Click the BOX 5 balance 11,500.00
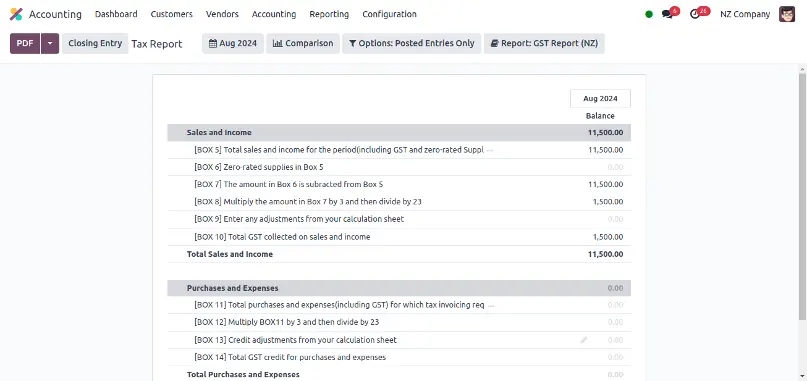Image resolution: width=807 pixels, height=381 pixels. (x=605, y=150)
